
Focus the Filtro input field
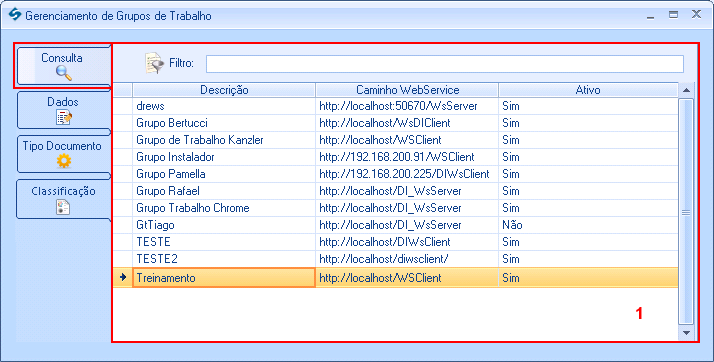pos(444,64)
